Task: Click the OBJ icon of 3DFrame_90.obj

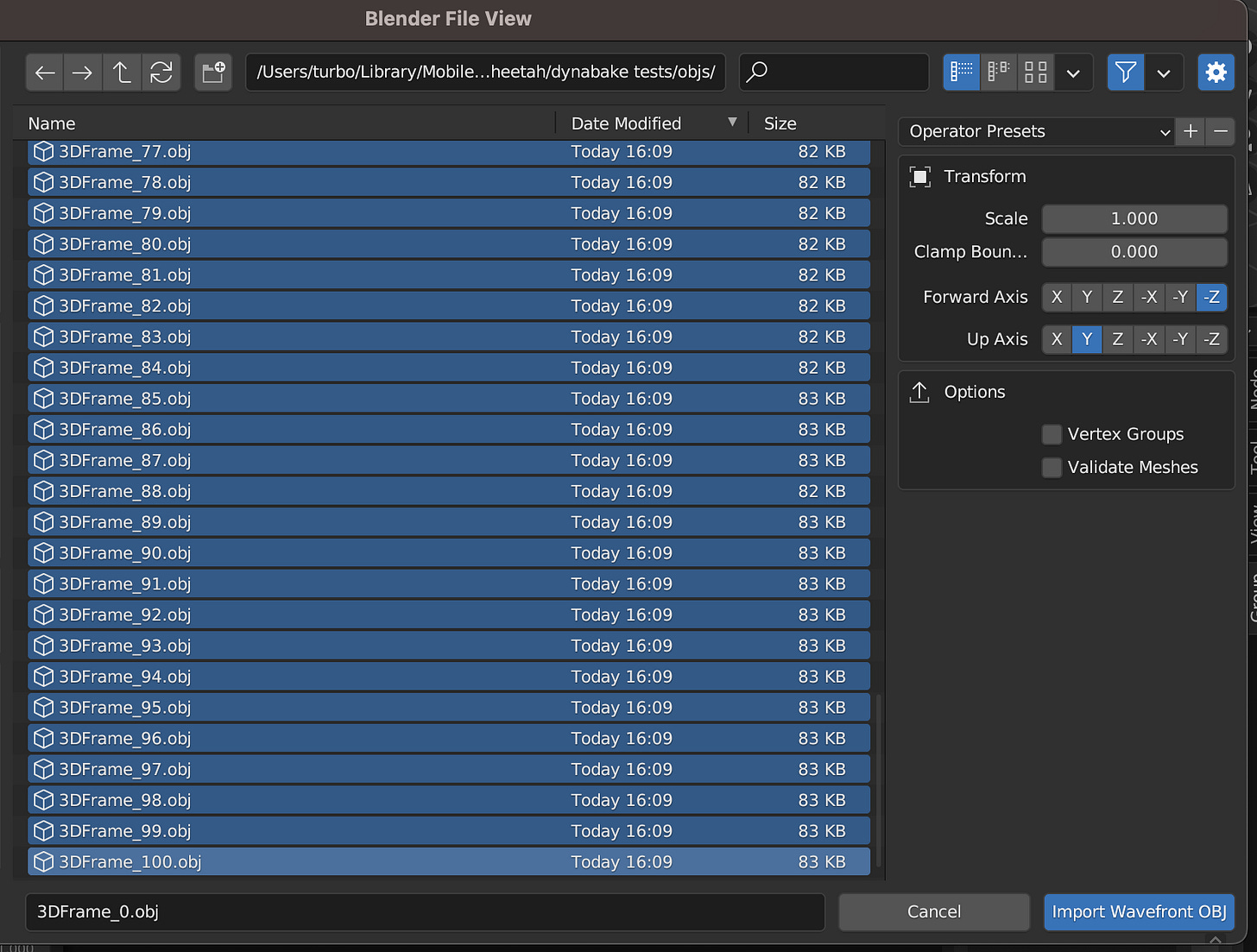Action: (x=43, y=552)
